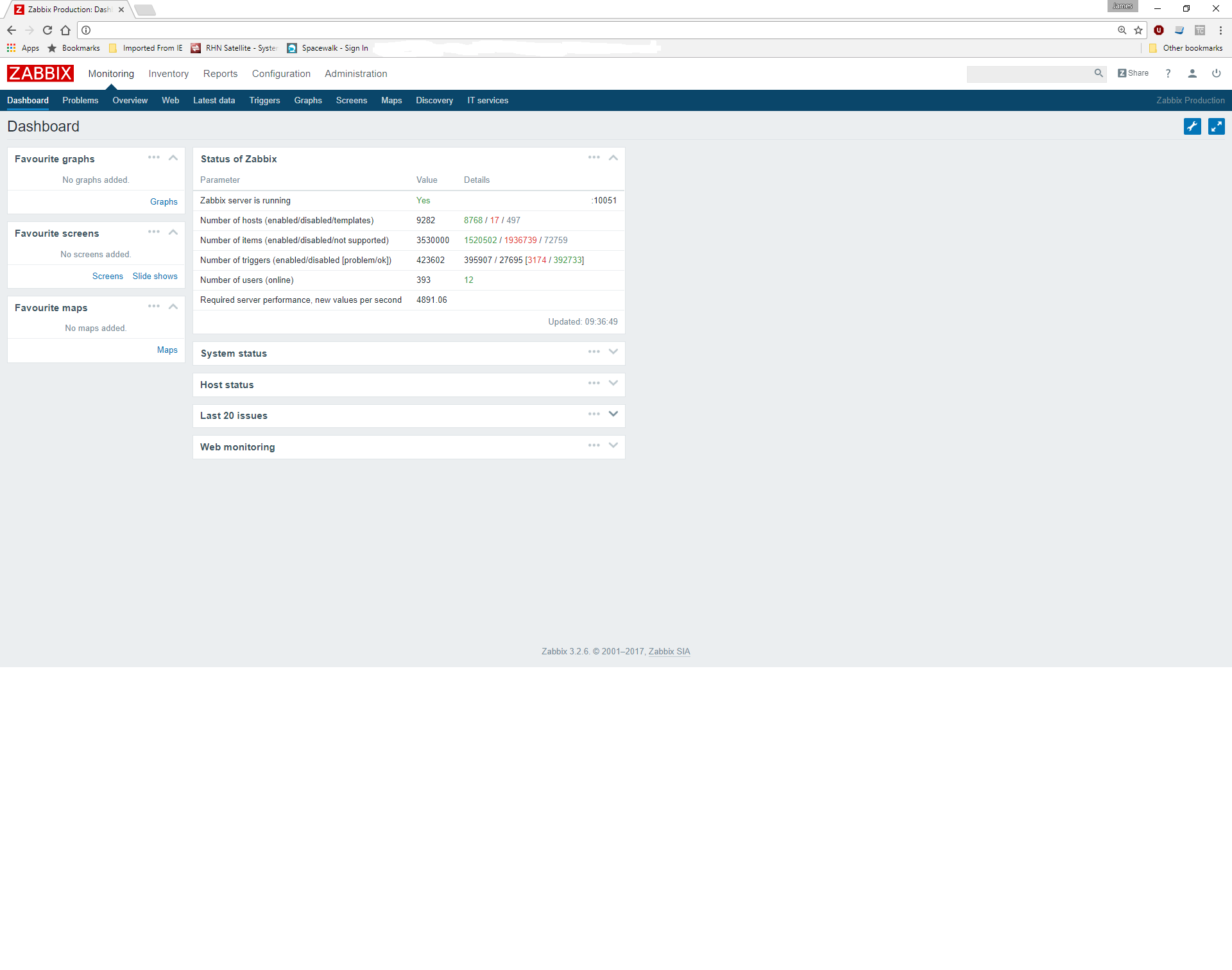Expand the Web monitoring widget
The width and height of the screenshot is (1232, 970).
click(613, 445)
